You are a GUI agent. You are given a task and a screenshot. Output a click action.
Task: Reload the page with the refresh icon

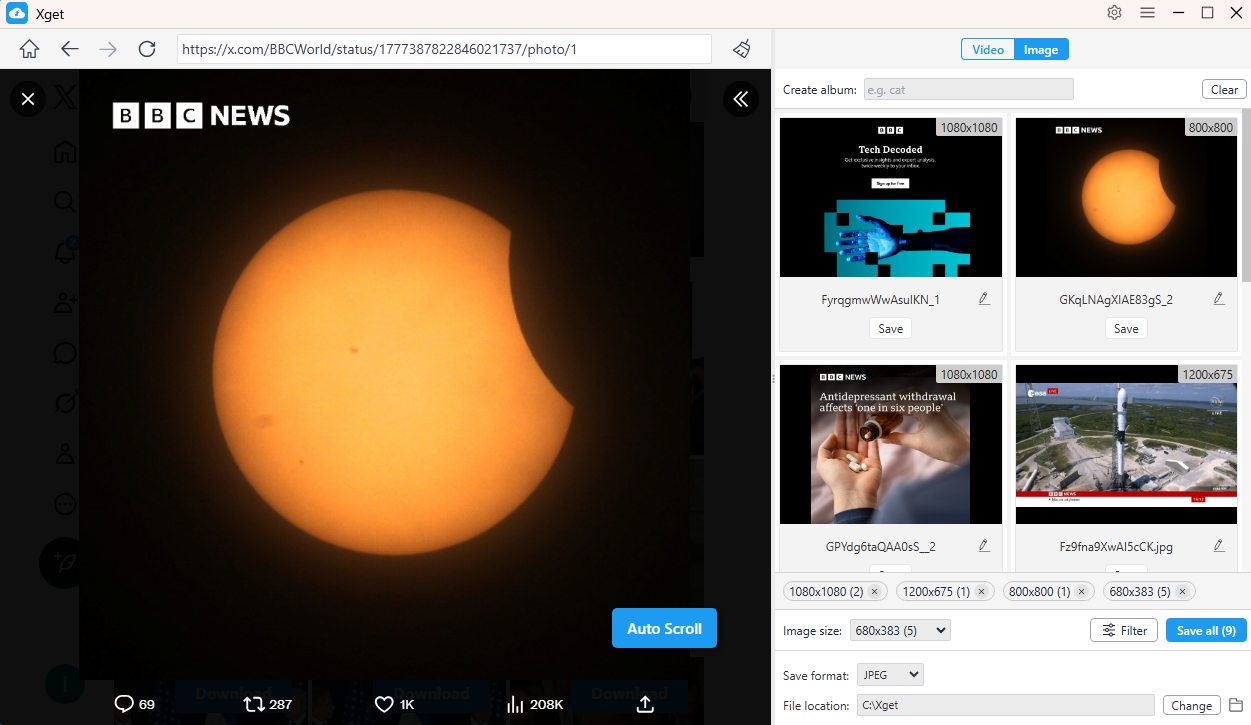pos(147,49)
